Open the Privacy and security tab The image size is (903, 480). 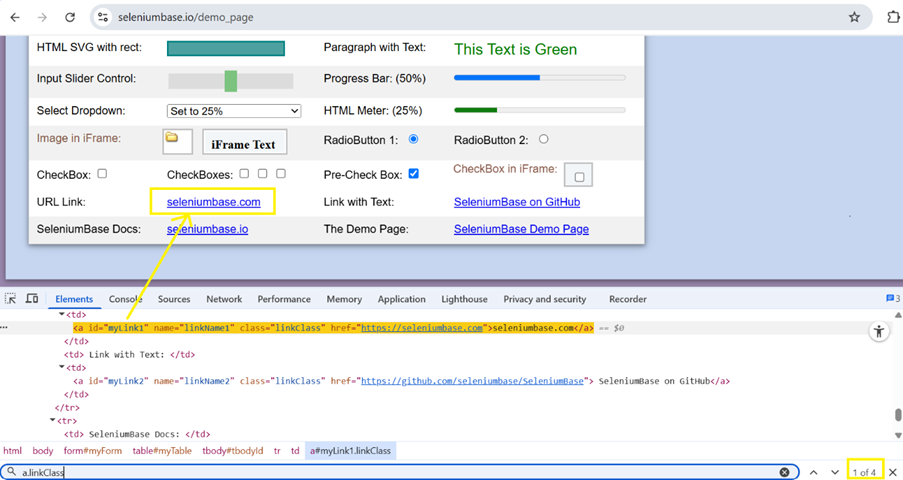tap(545, 299)
